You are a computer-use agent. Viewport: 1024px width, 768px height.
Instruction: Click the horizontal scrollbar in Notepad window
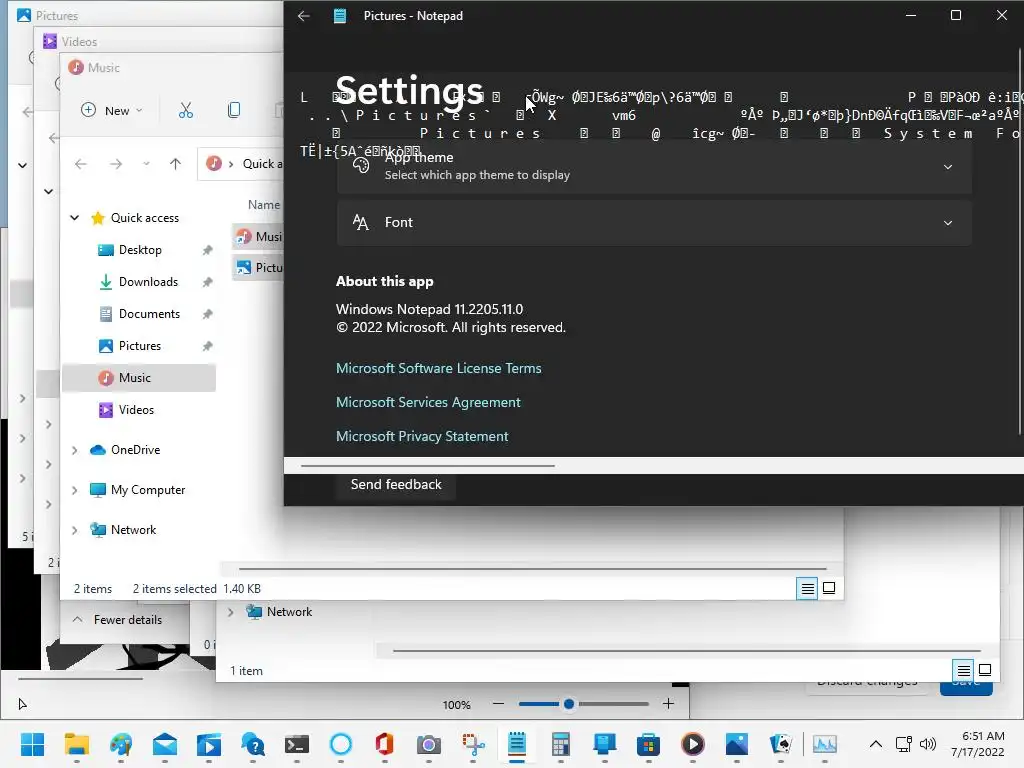(x=428, y=466)
